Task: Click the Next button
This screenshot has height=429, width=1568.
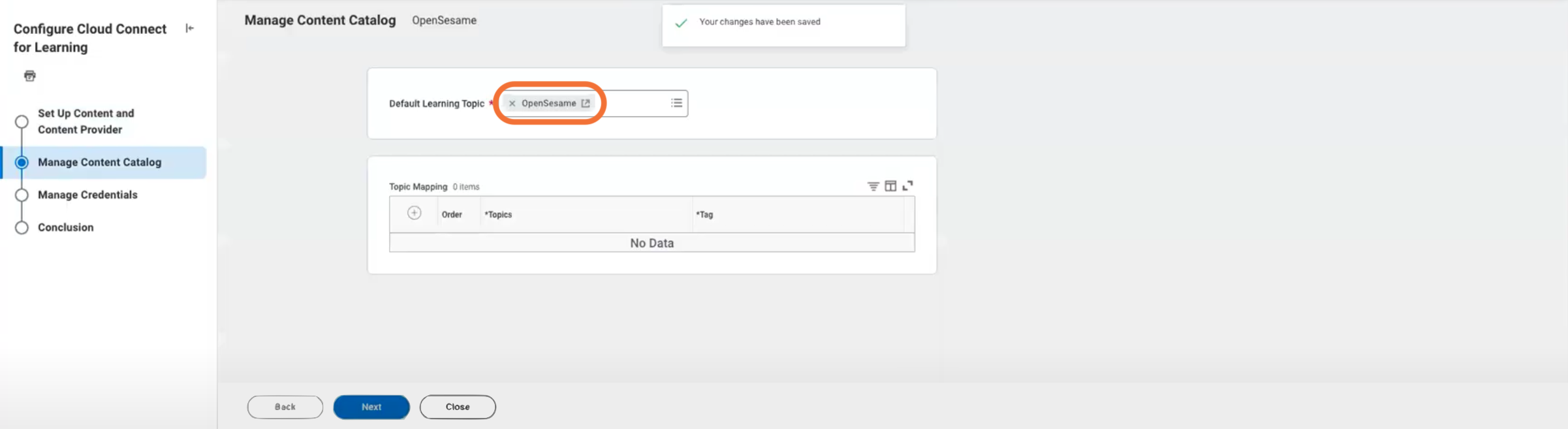Action: [371, 407]
